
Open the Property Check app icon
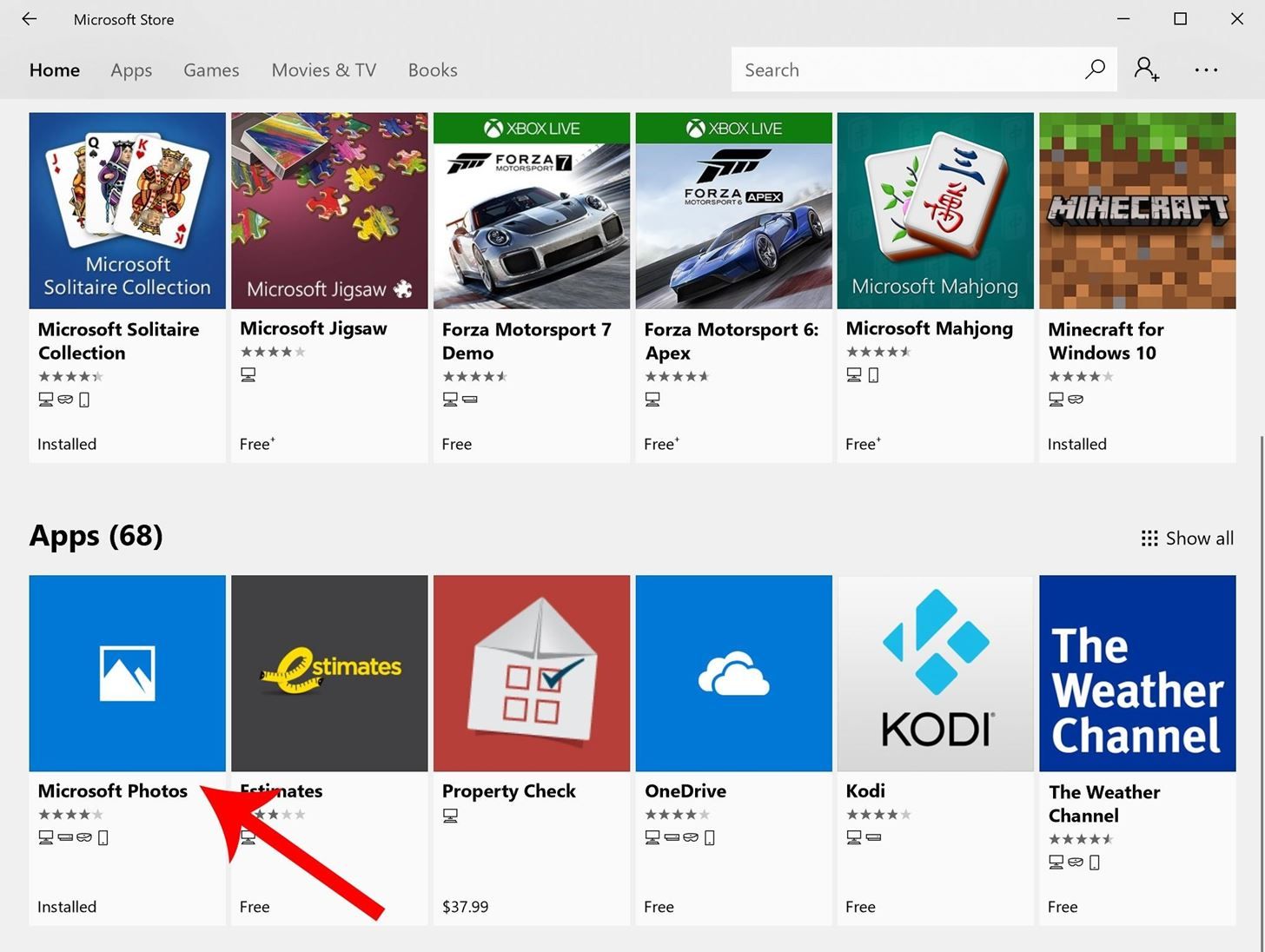531,673
